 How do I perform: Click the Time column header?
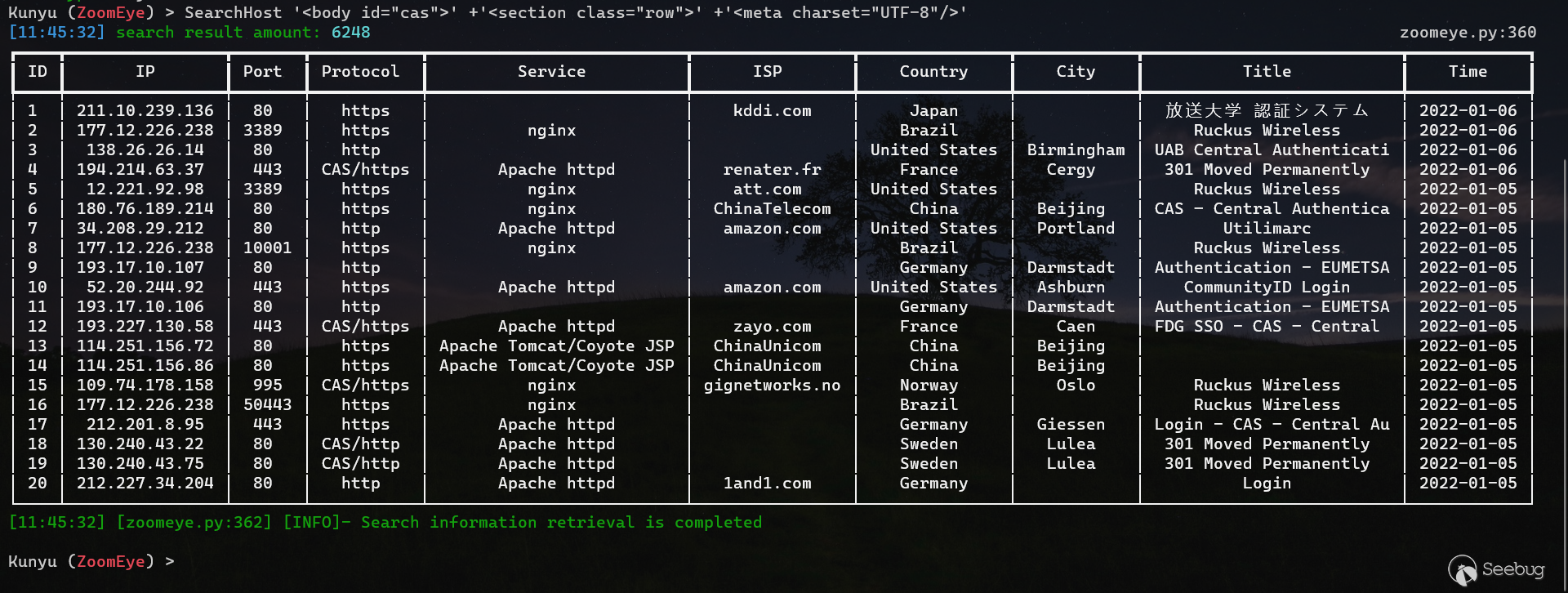click(1468, 72)
